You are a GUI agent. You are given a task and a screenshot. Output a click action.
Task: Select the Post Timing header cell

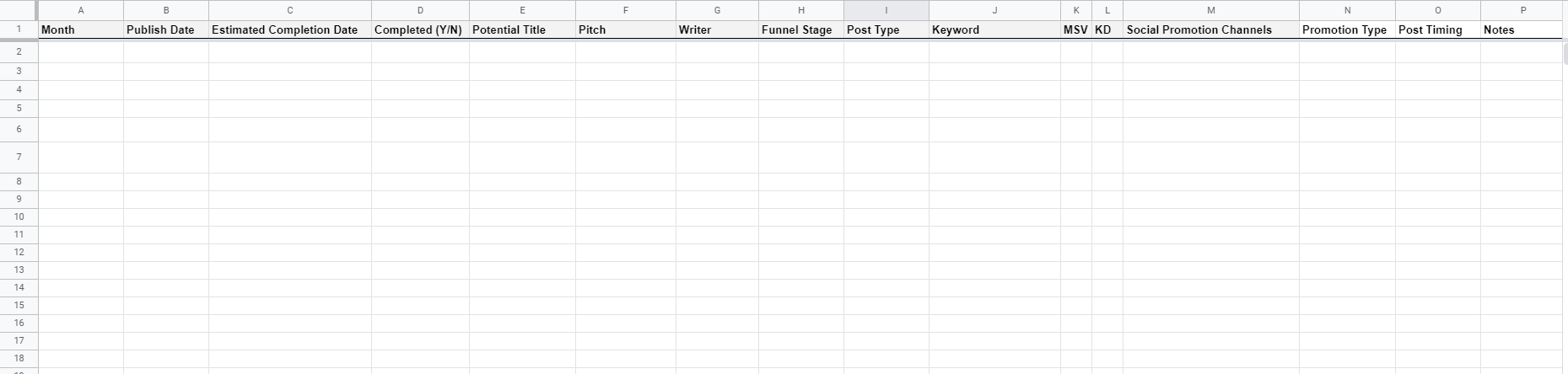(x=1437, y=29)
